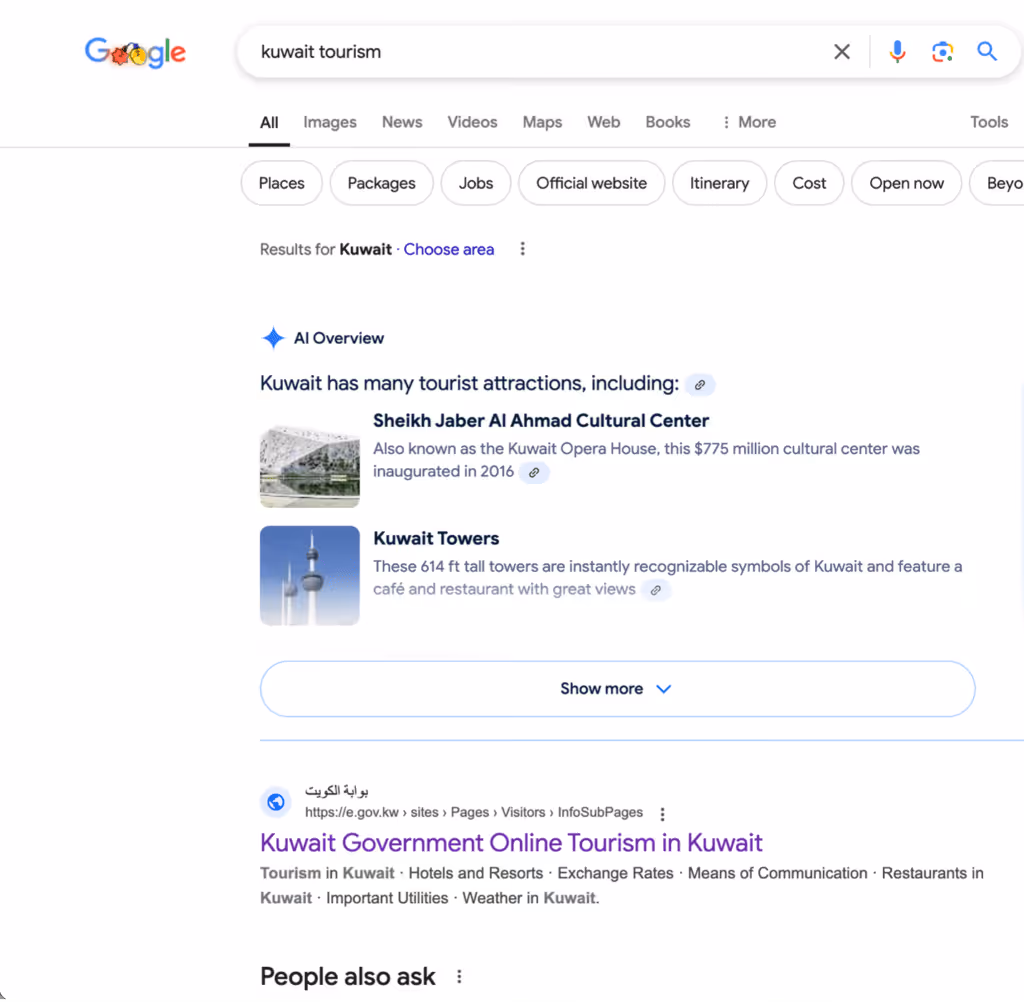
Task: Expand AI Overview with Show more
Action: pos(618,688)
